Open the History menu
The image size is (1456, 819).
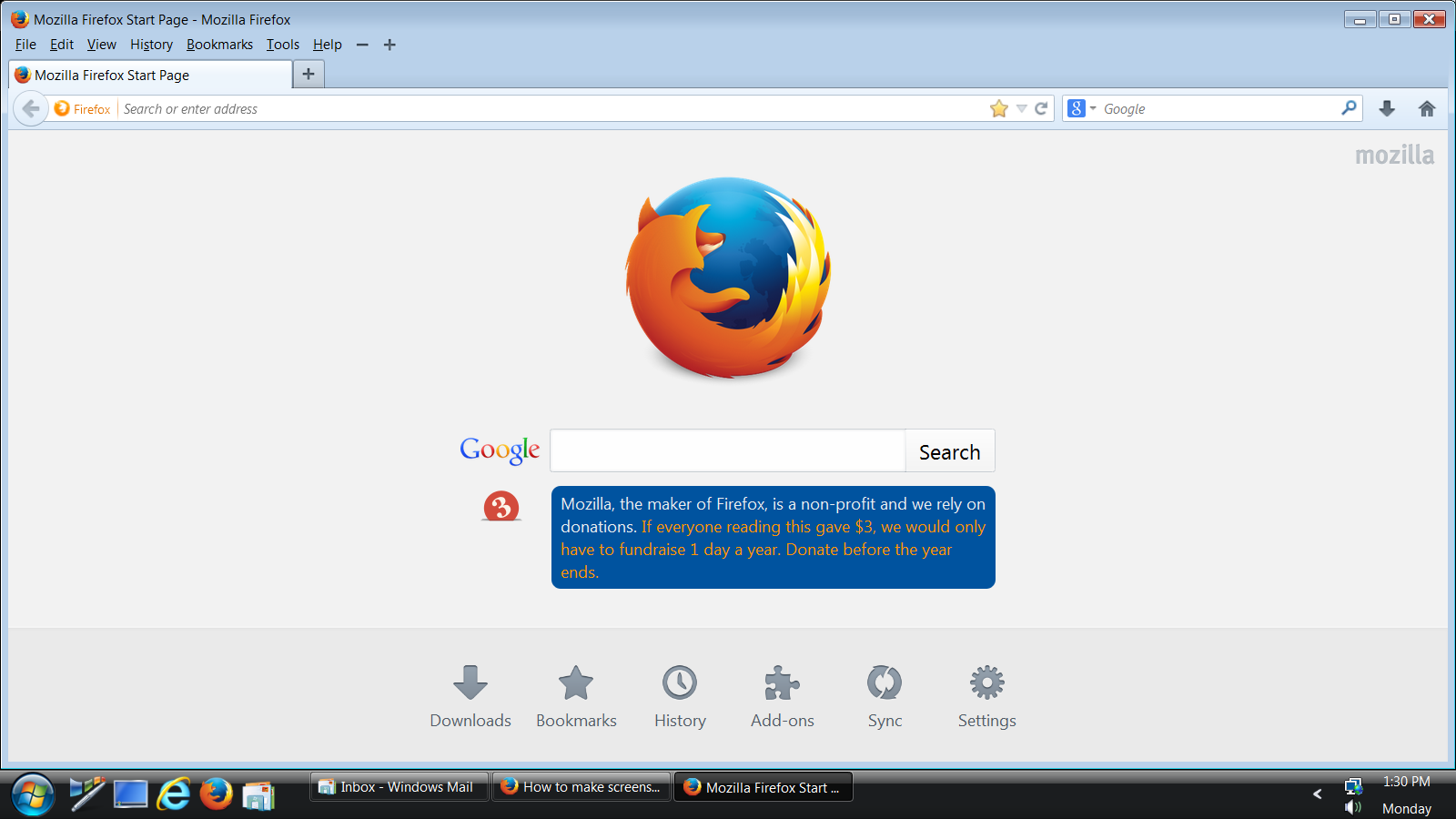151,45
